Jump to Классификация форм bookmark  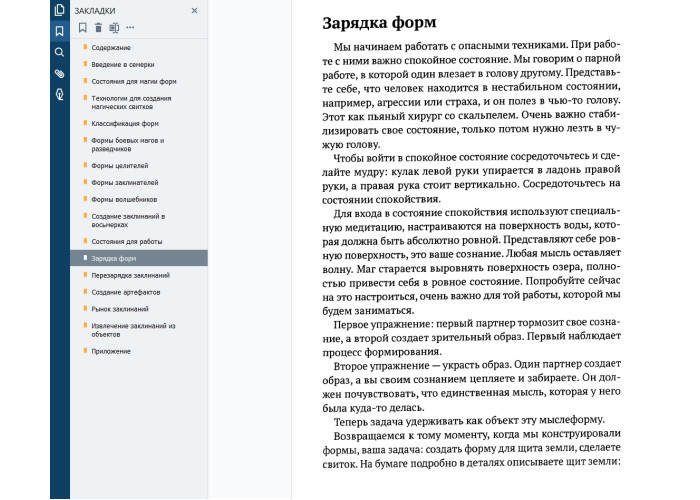[124, 123]
